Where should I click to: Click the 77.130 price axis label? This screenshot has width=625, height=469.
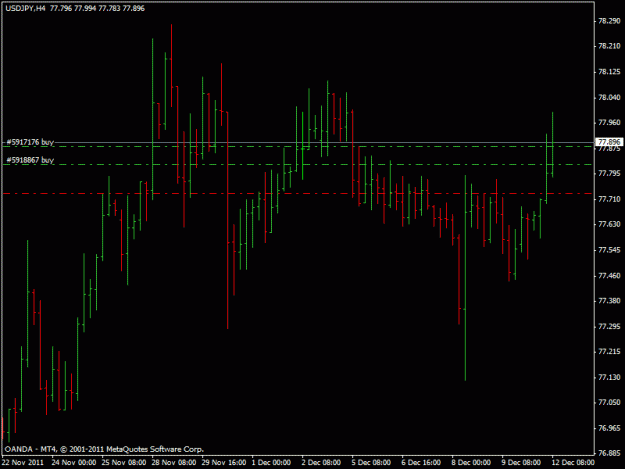point(609,377)
